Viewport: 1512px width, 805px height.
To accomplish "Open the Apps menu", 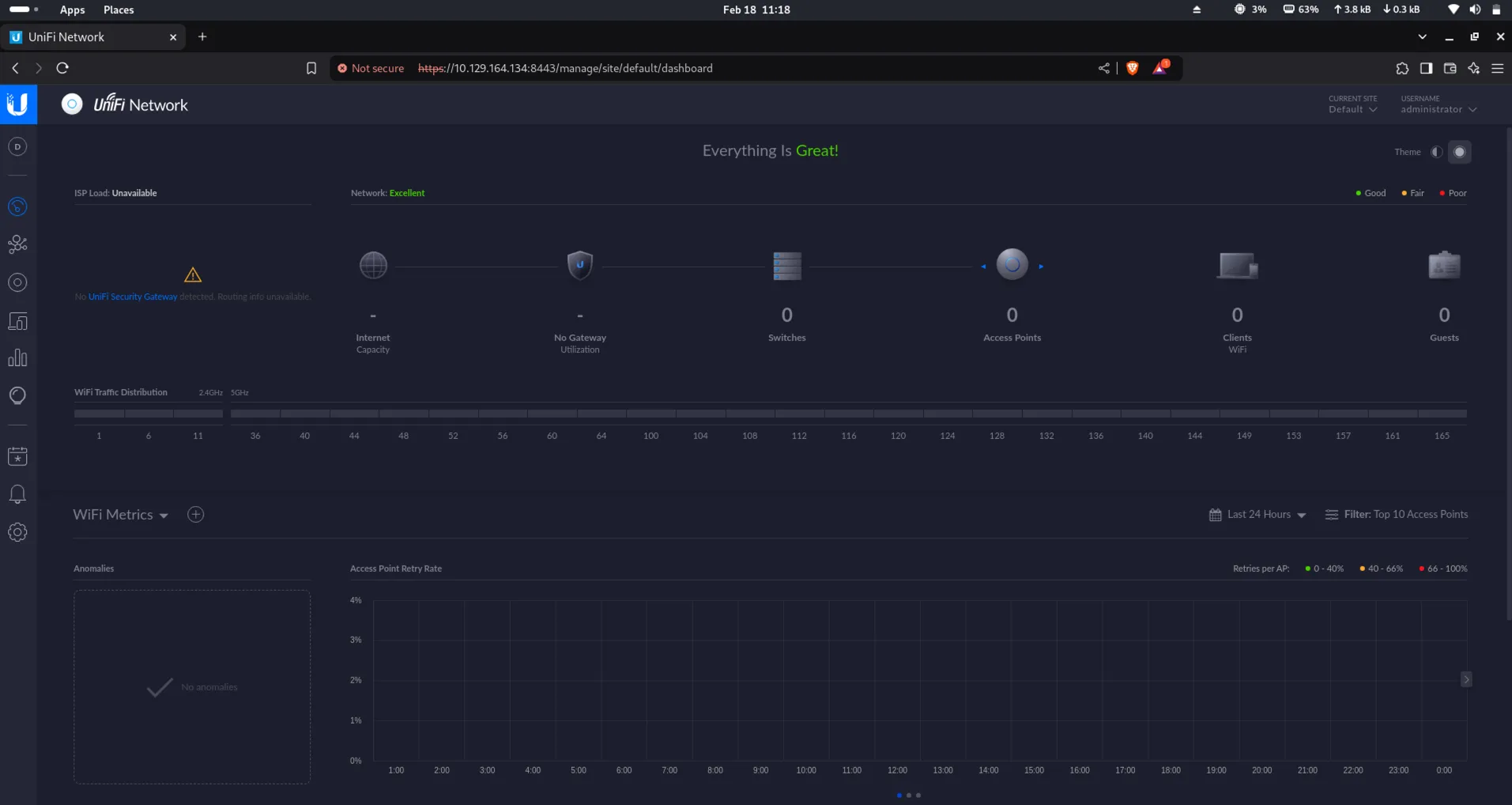I will [x=72, y=9].
